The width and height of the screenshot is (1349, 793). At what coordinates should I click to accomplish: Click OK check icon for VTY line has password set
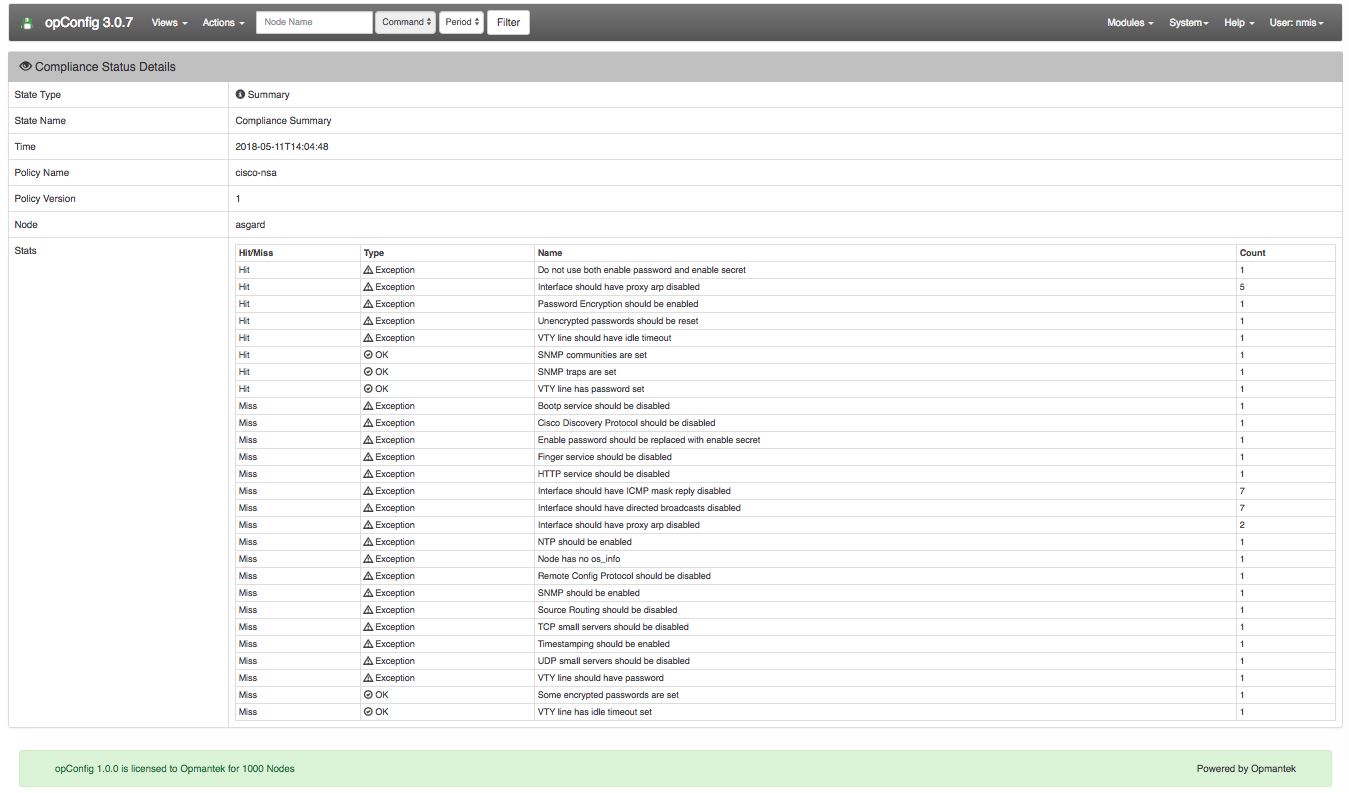coord(368,389)
